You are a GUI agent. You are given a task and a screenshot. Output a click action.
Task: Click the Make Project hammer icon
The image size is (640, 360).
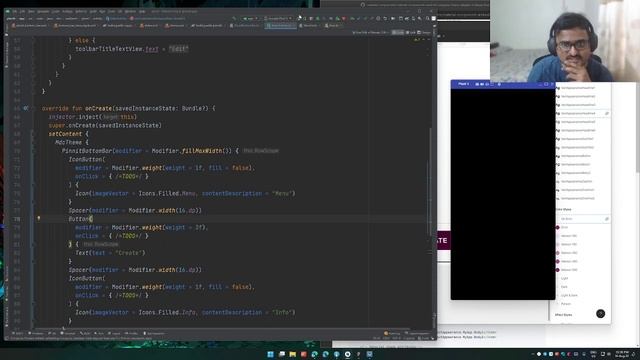[x=234, y=18]
